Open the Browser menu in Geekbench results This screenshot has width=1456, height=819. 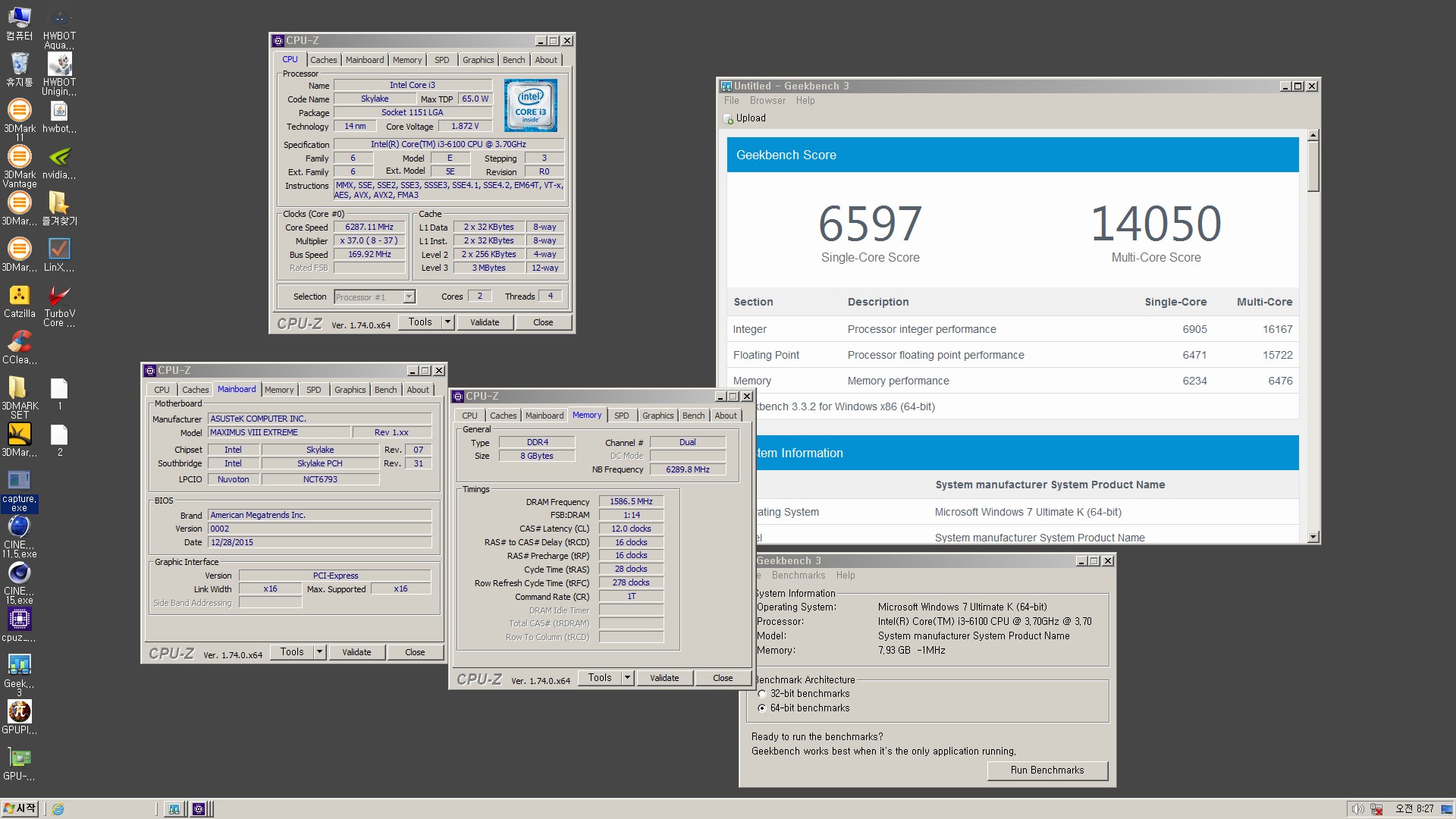coord(767,101)
